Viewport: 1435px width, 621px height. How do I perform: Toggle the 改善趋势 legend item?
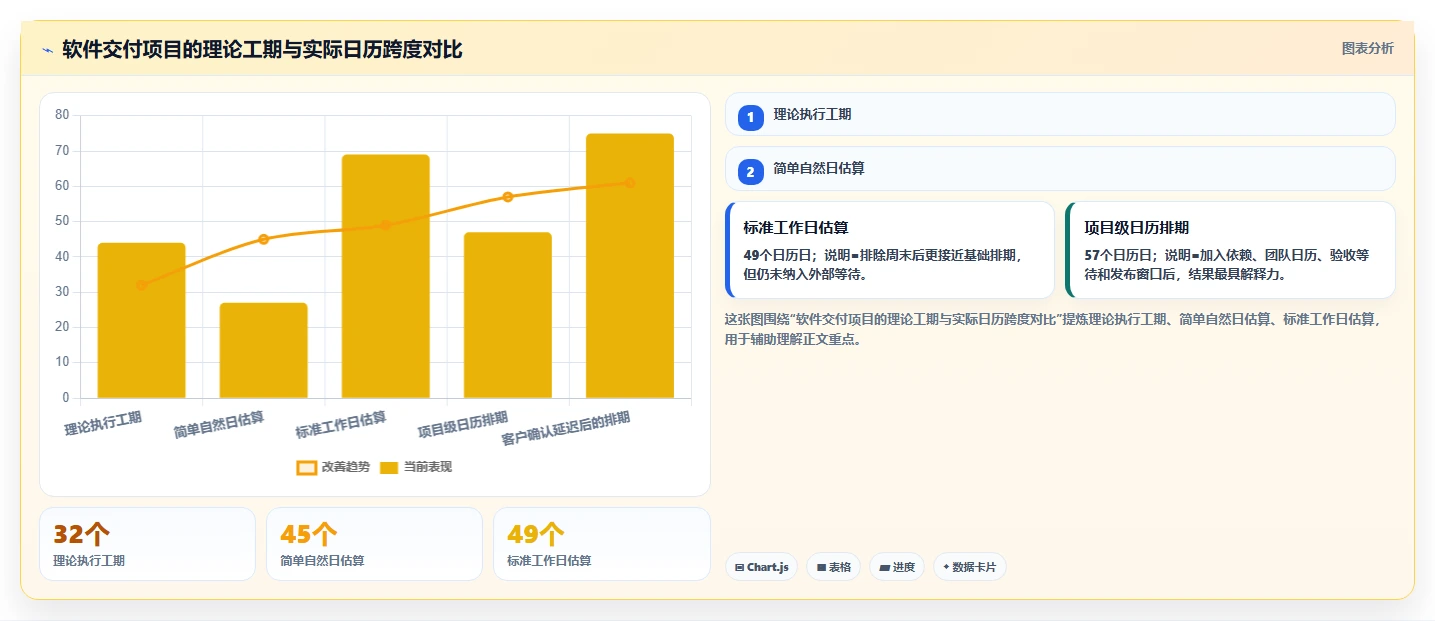[x=334, y=467]
